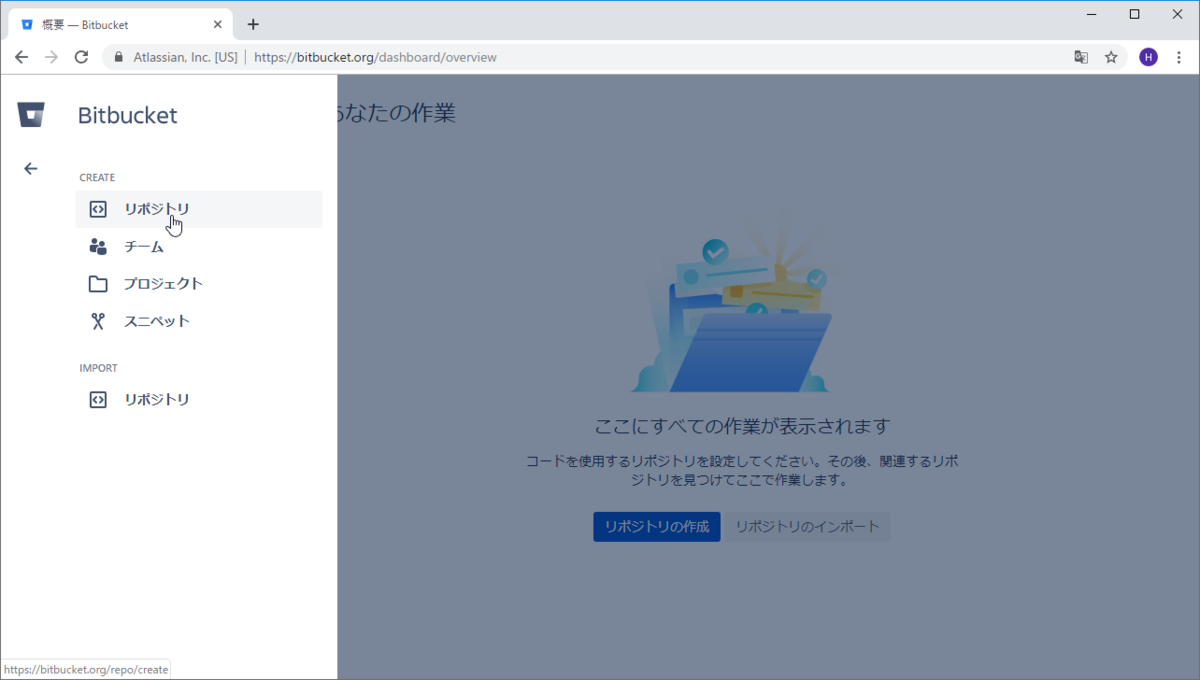Click the import repository icon under IMPORT
Screen dimensions: 1200x680
pyautogui.click(x=97, y=399)
